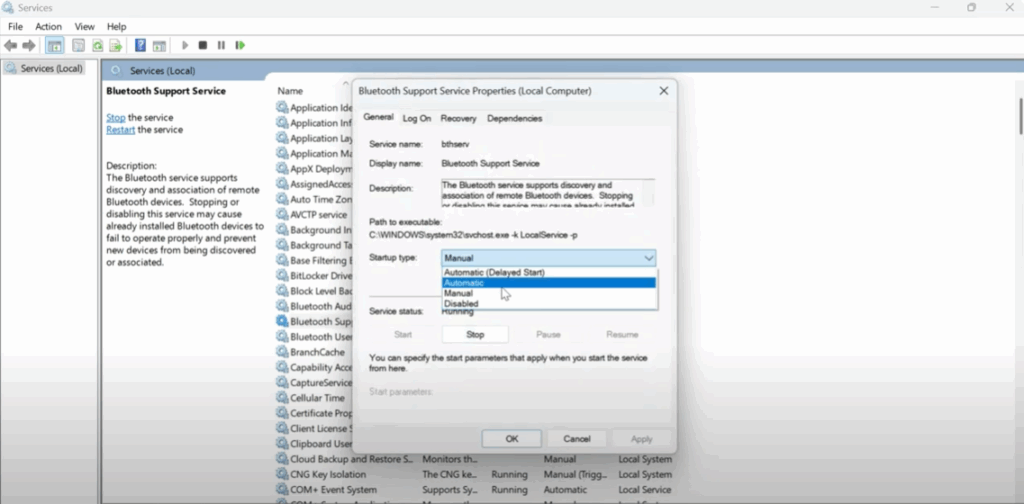Close the Bluetooth Support Service Properties dialog

click(x=664, y=91)
